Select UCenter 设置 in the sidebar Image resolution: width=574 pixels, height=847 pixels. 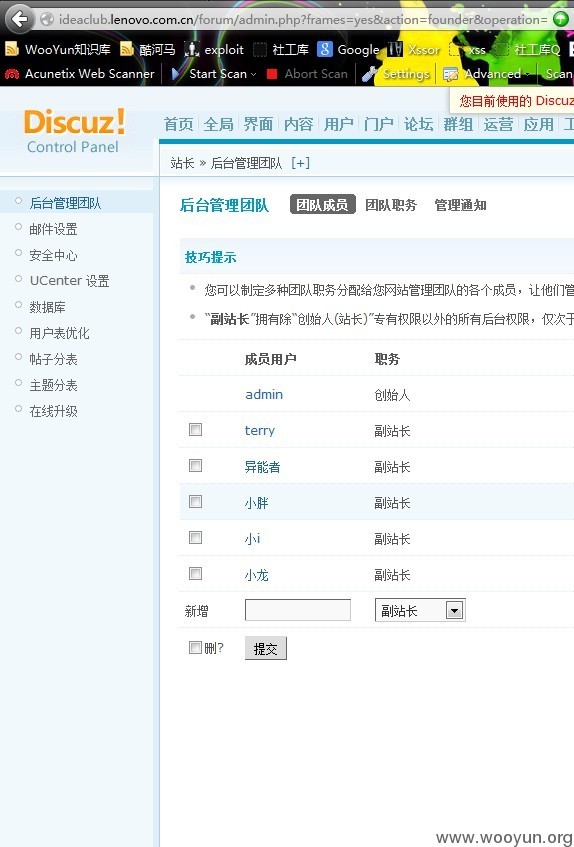pyautogui.click(x=69, y=281)
